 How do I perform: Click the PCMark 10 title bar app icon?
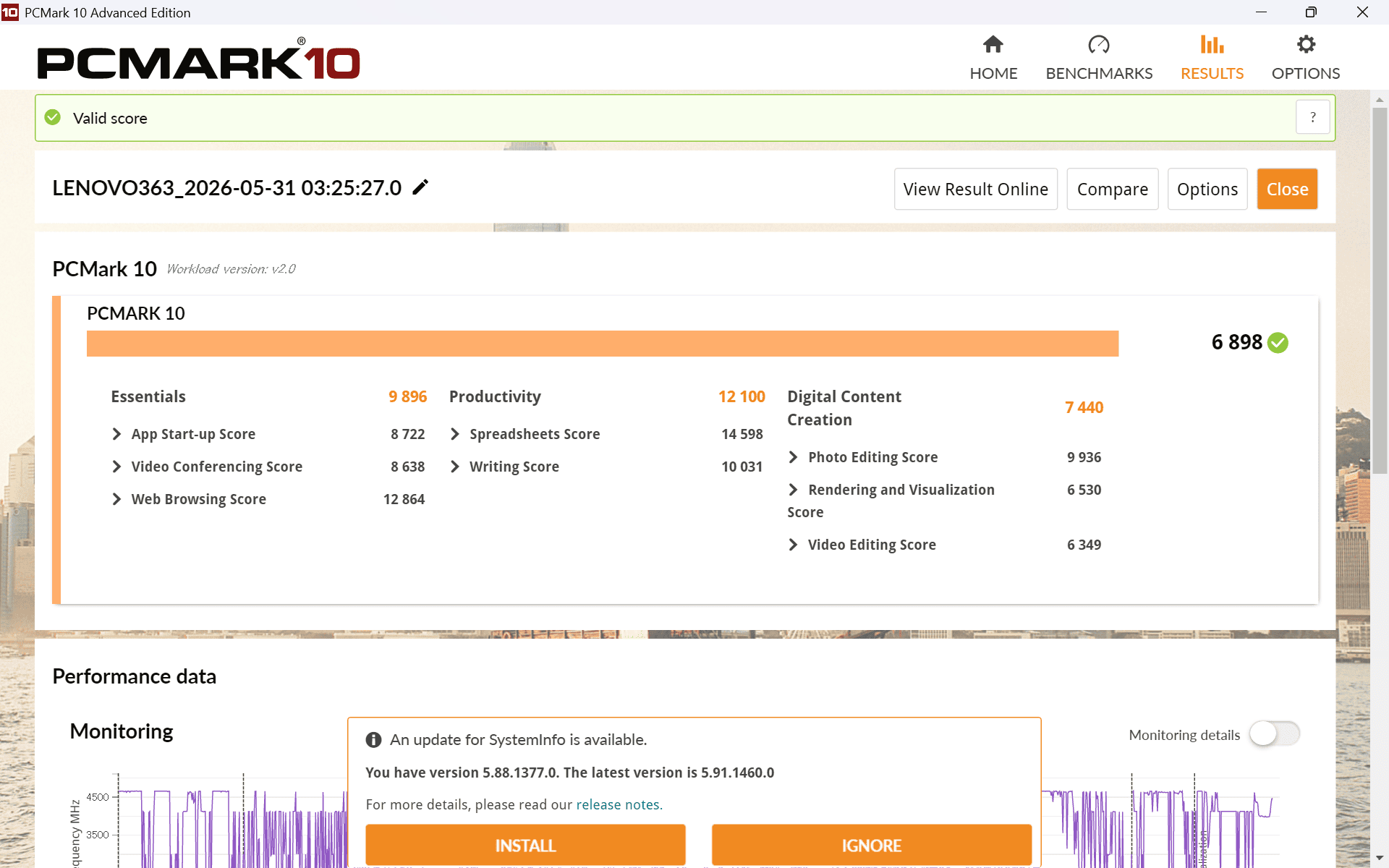click(x=10, y=12)
